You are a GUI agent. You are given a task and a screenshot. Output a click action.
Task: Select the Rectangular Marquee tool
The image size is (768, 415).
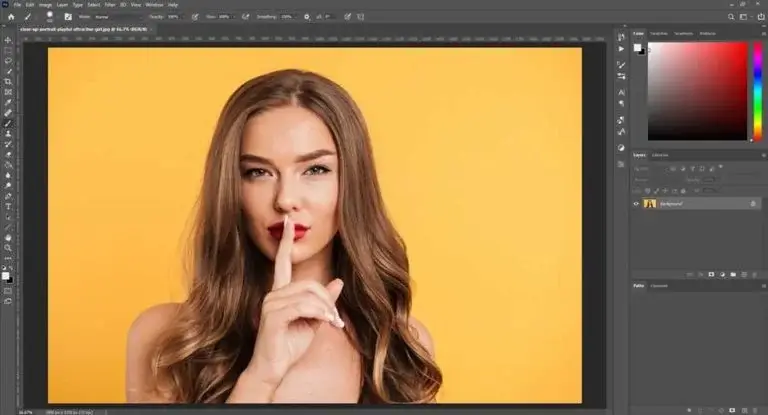coord(8,50)
